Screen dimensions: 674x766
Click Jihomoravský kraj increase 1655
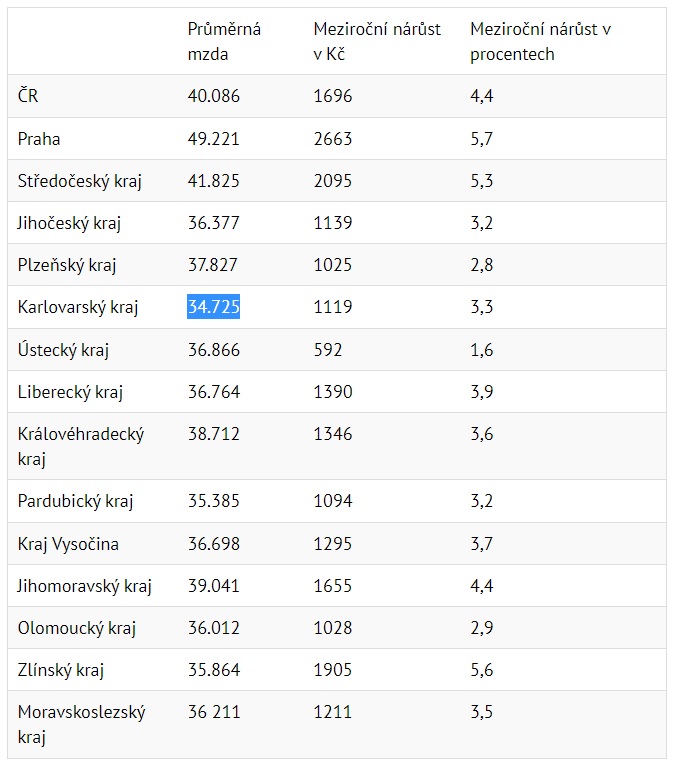(333, 586)
